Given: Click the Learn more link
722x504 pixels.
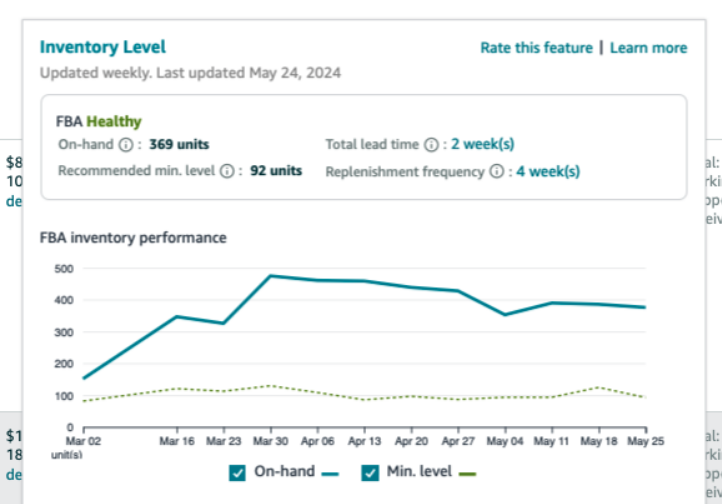Looking at the screenshot, I should 648,48.
